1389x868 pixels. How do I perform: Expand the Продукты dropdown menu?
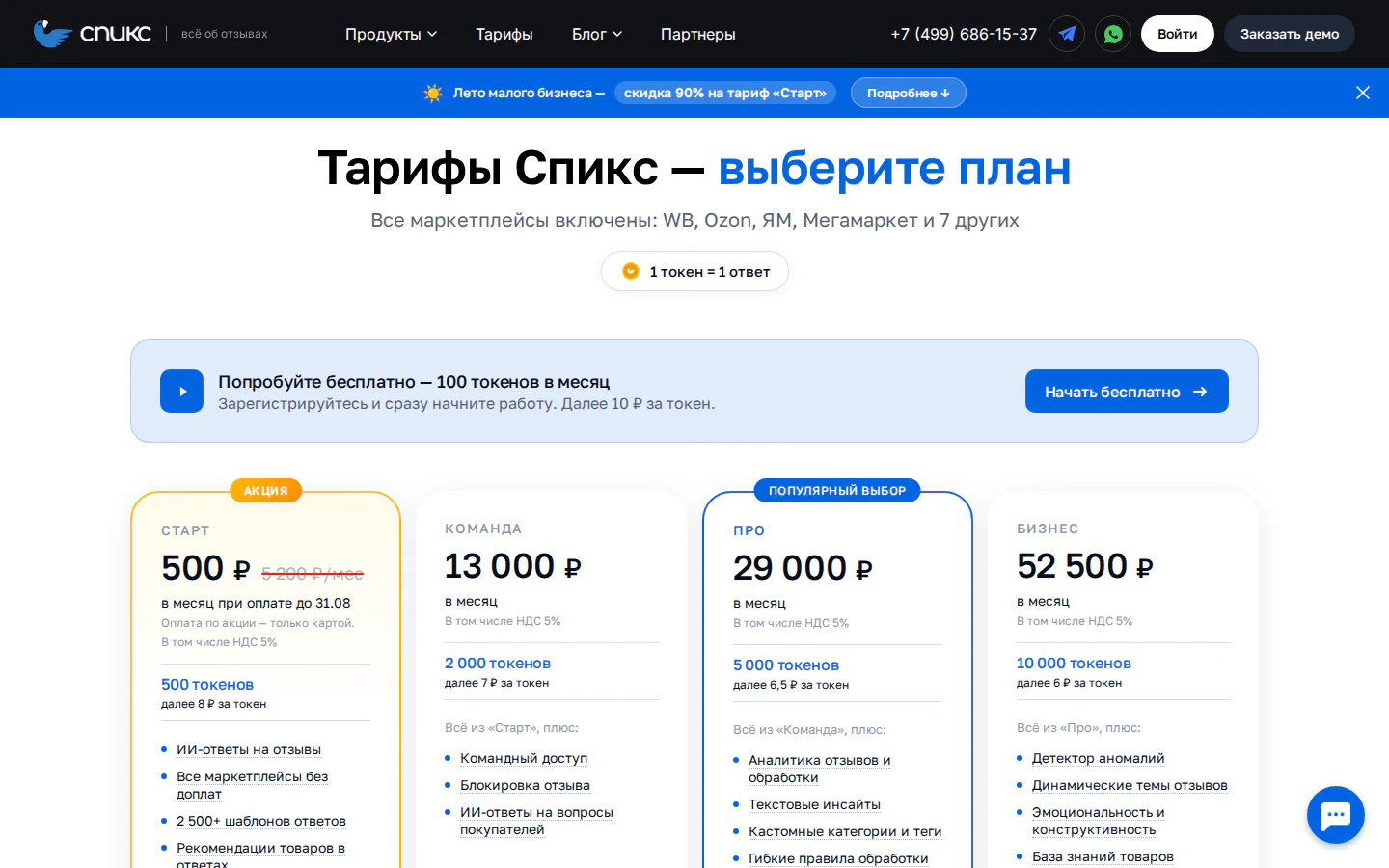(x=391, y=34)
